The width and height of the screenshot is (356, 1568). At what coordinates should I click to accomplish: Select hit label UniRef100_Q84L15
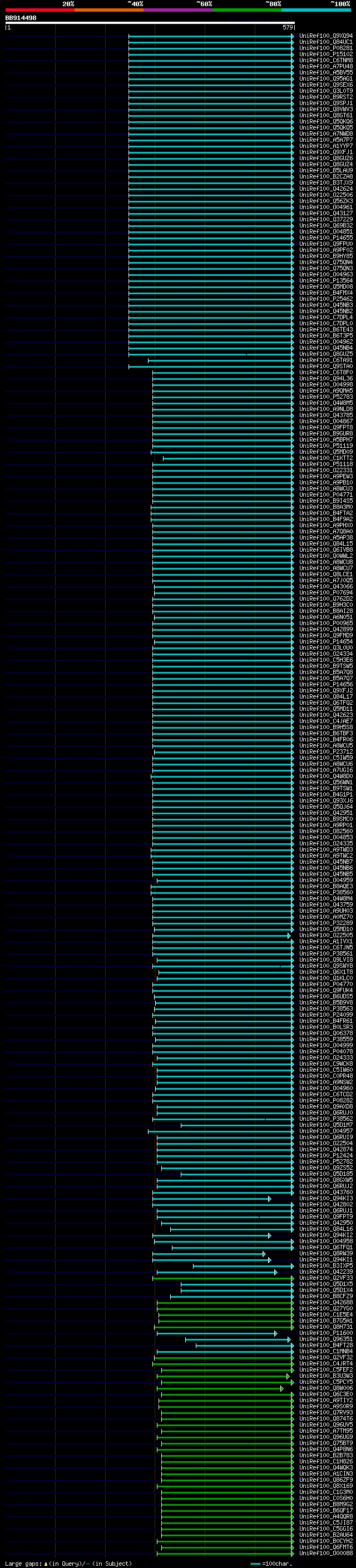(326, 543)
